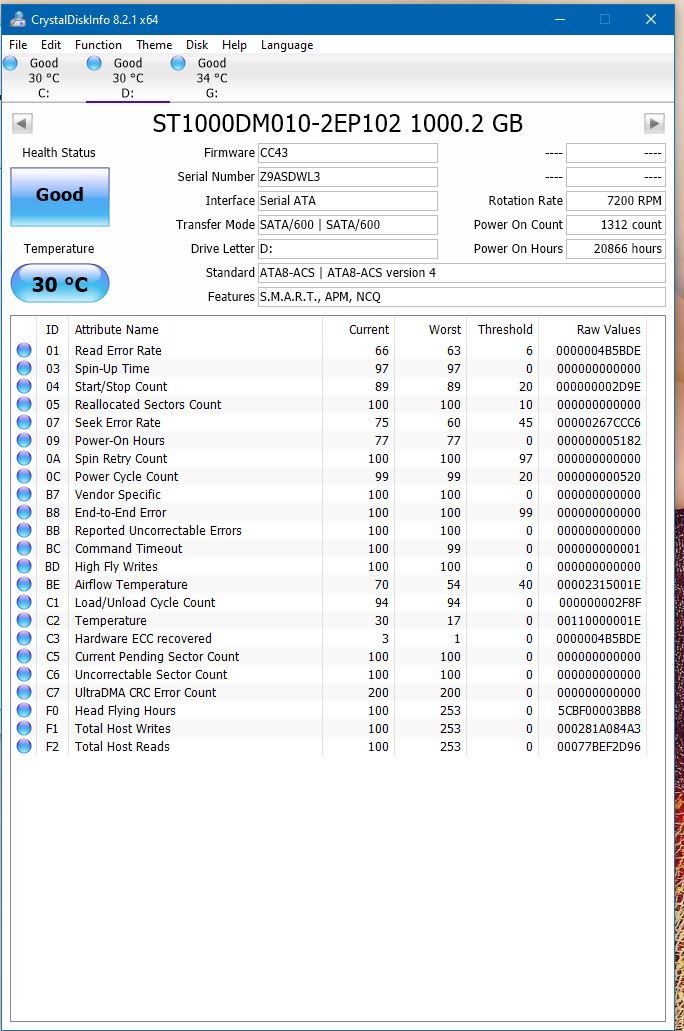Go to previous disk with left arrow

(x=22, y=123)
